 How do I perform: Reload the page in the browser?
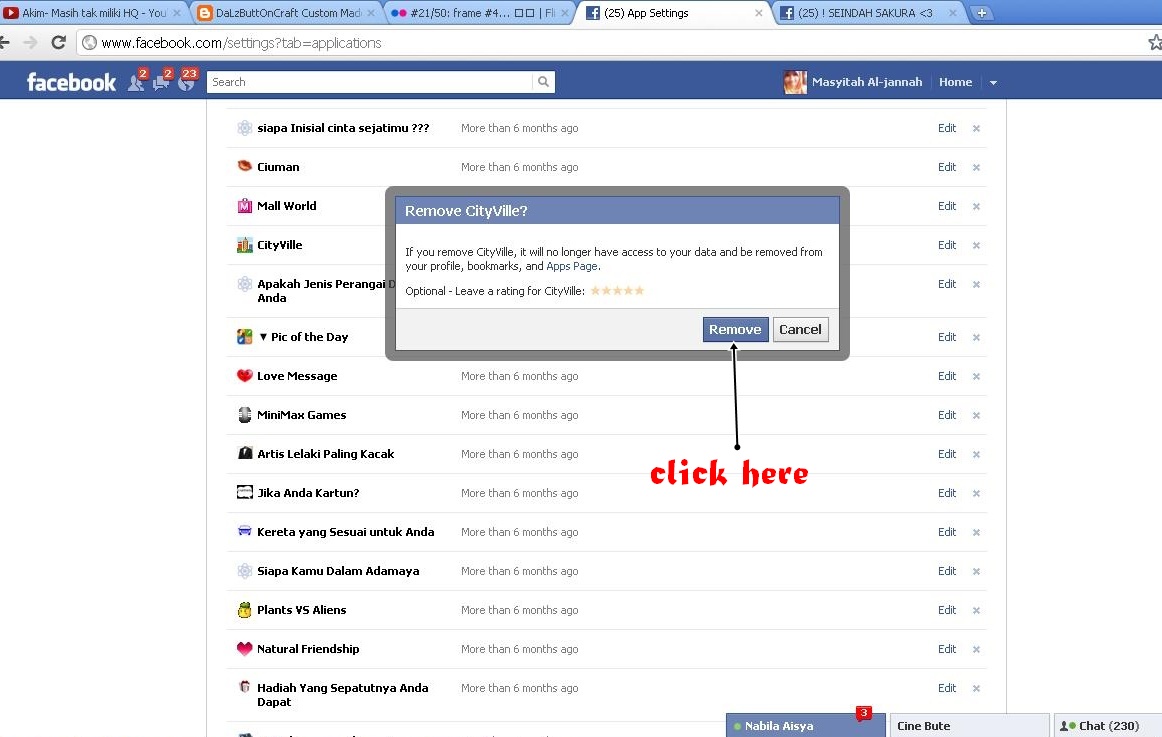click(x=59, y=43)
